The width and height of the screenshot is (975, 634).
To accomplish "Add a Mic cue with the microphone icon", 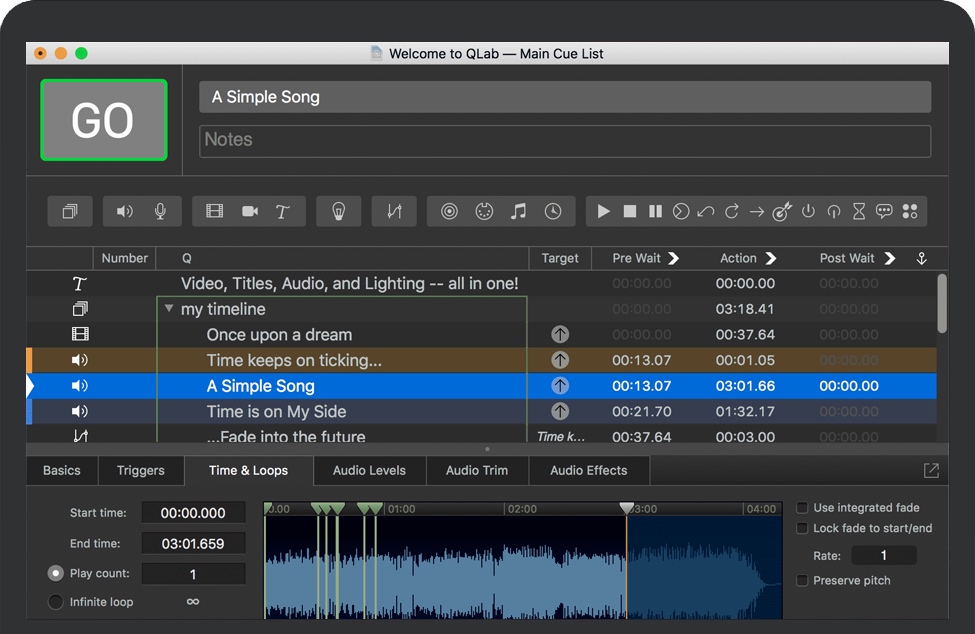I will coord(160,211).
